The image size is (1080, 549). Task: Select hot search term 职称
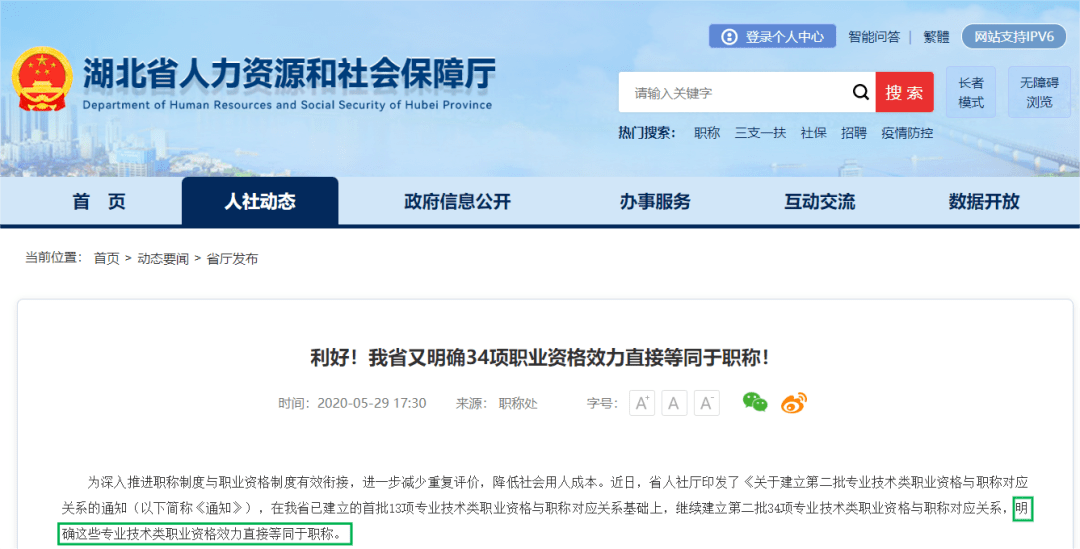point(707,133)
